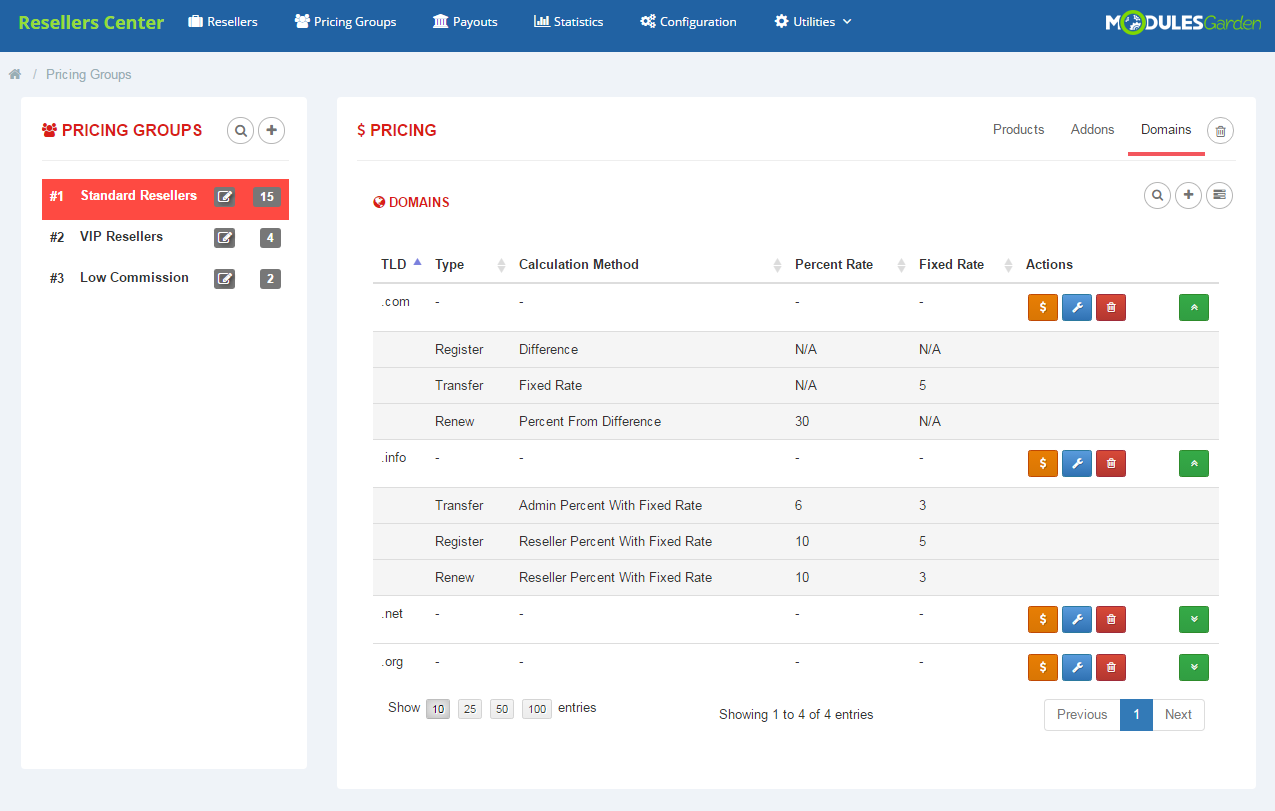The image size is (1275, 811).
Task: Switch to the Products tab
Action: 1018,129
